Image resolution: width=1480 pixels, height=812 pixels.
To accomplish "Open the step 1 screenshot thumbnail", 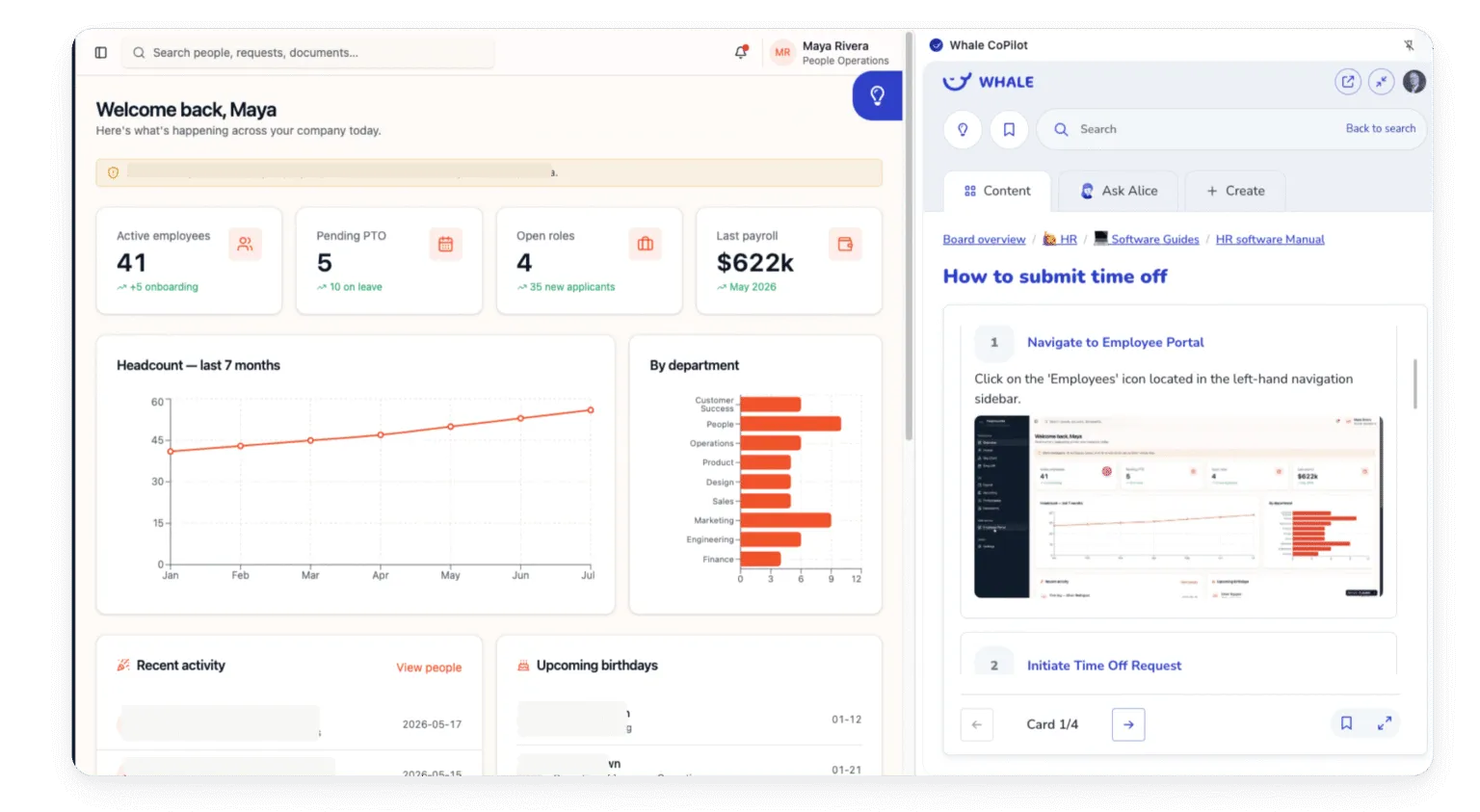I will pyautogui.click(x=1178, y=507).
